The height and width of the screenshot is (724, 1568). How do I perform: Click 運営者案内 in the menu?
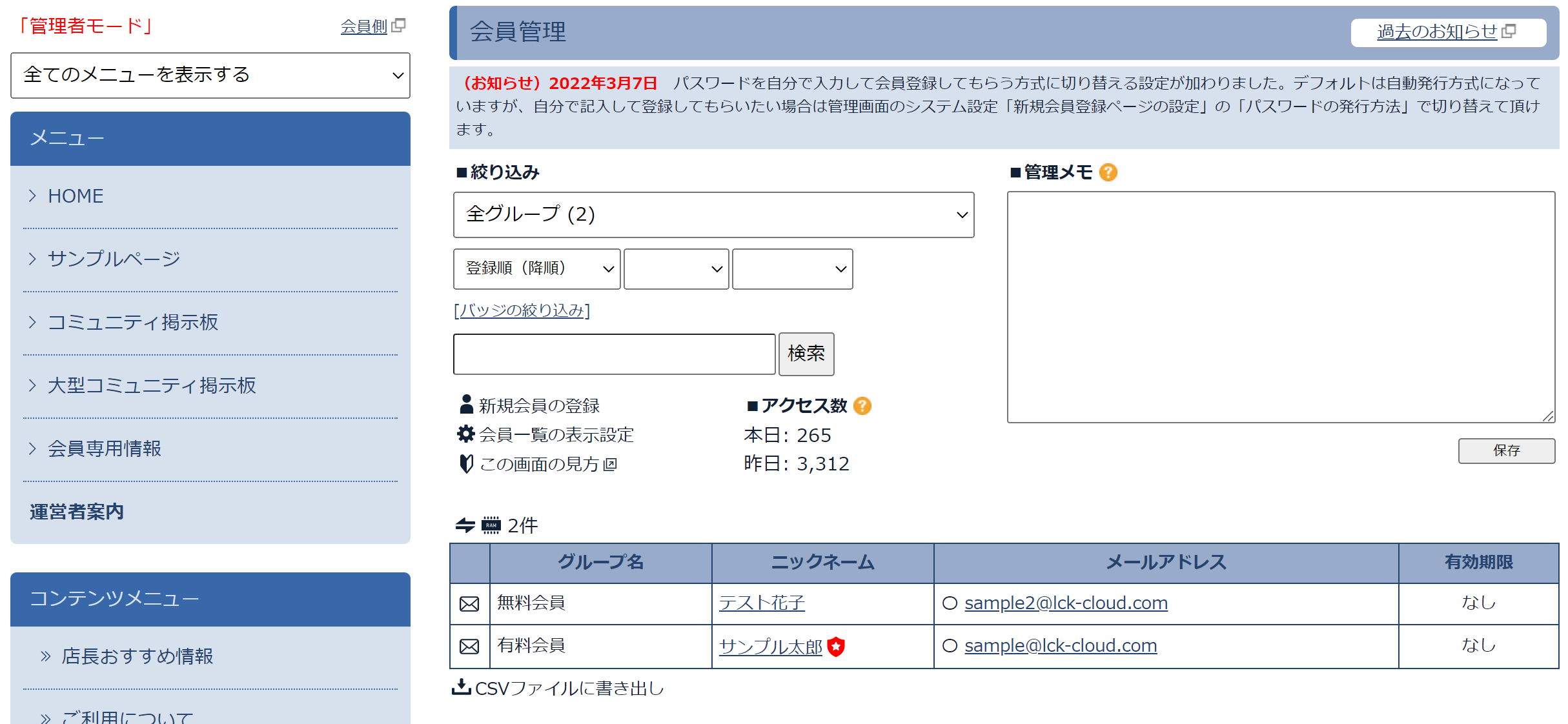77,512
